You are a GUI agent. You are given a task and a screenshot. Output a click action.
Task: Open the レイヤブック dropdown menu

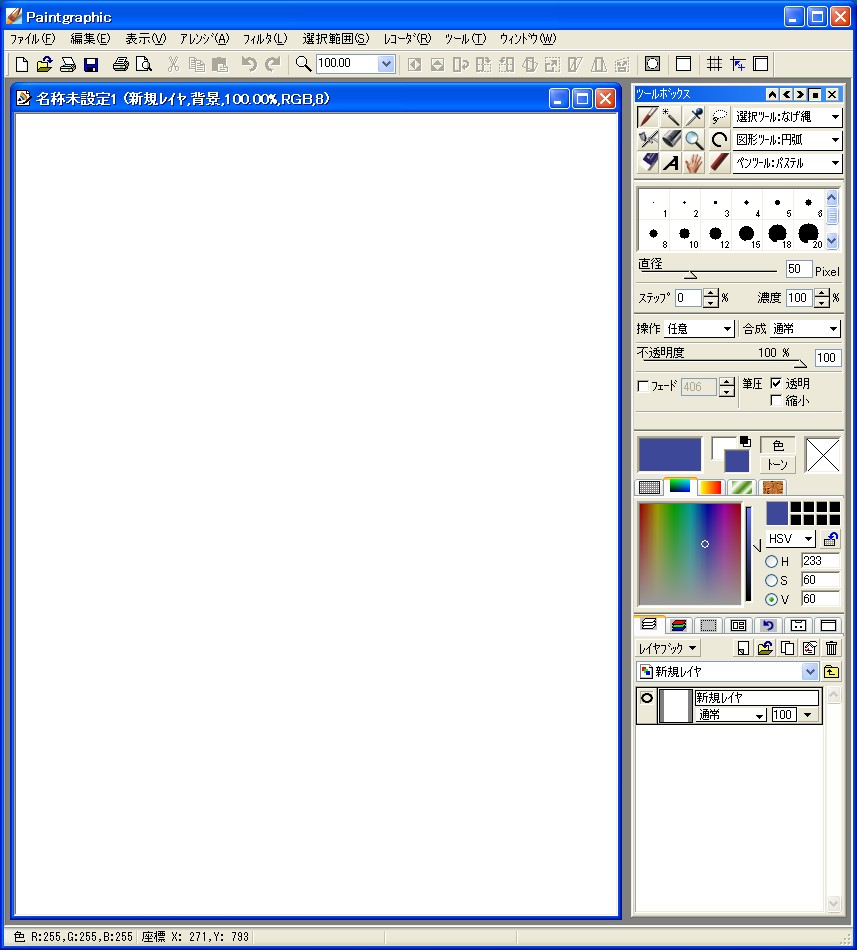pos(668,648)
